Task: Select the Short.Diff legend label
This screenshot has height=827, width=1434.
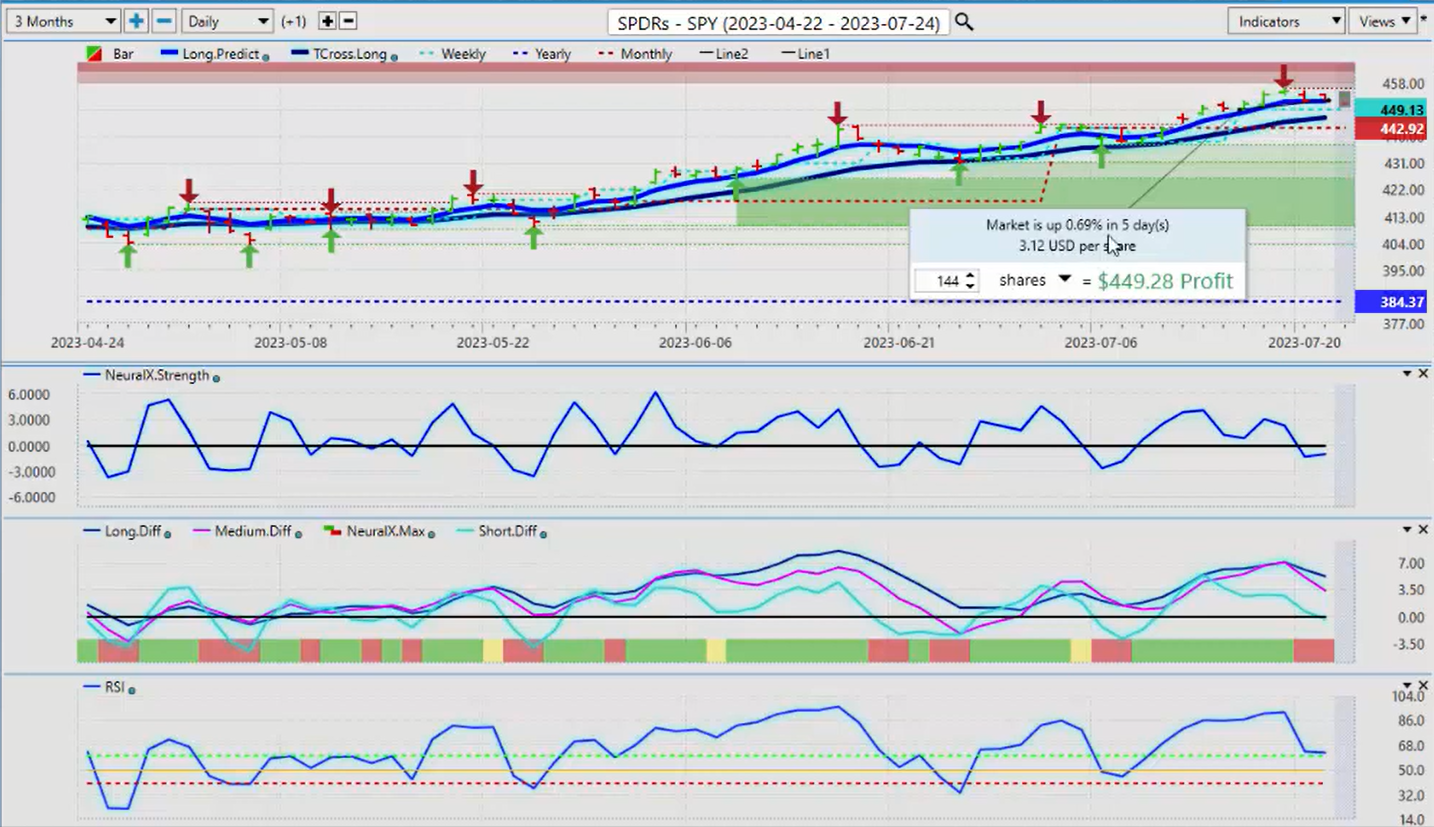Action: click(x=508, y=531)
